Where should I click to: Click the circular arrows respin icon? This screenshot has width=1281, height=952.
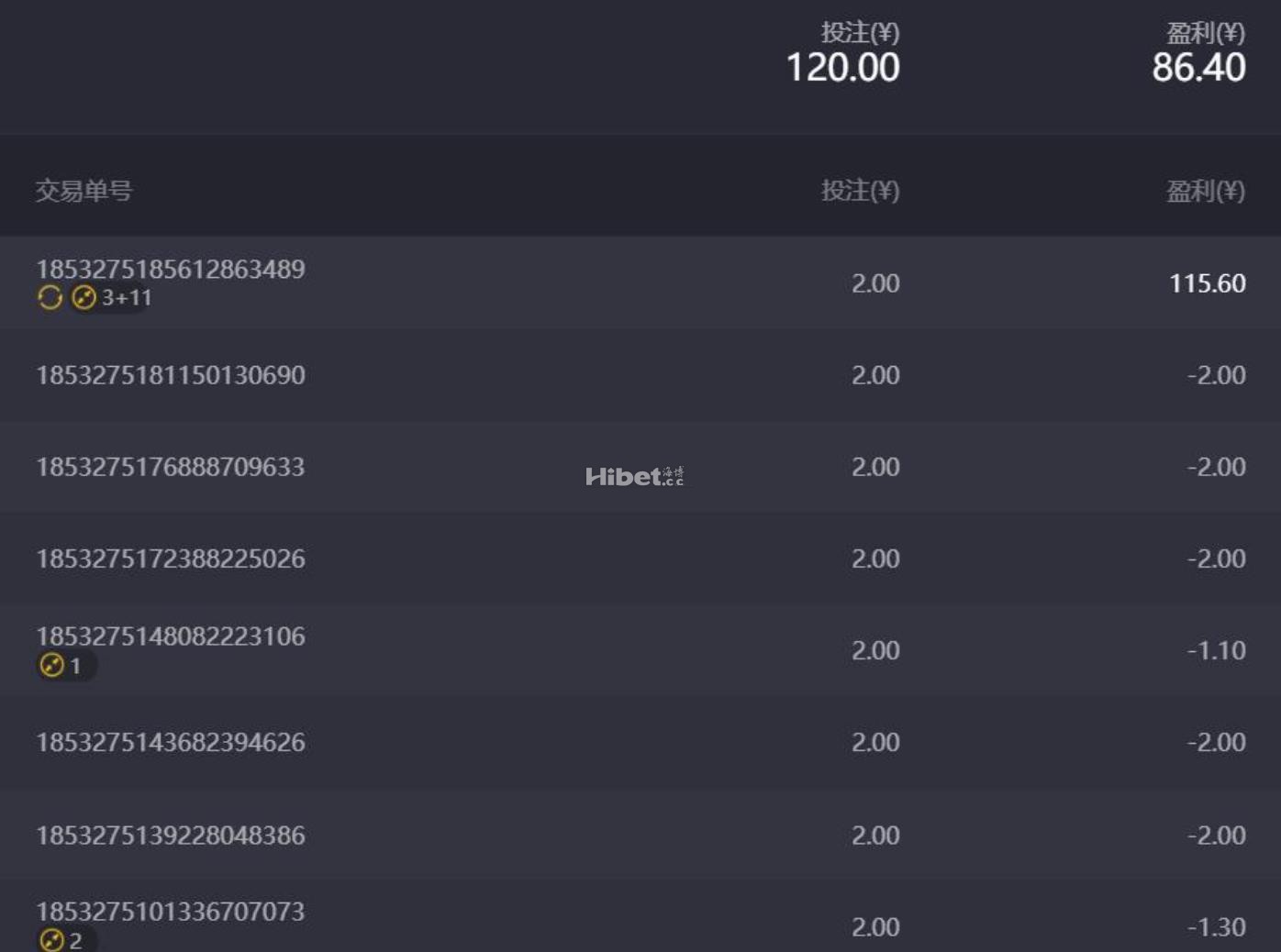point(50,297)
